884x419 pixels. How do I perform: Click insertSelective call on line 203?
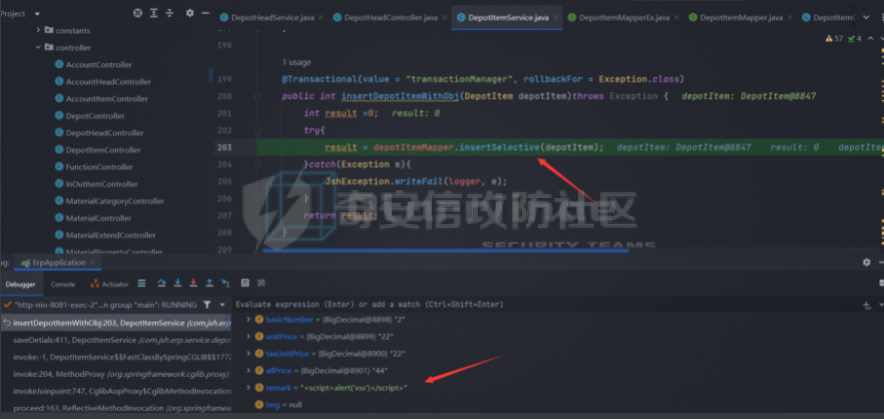499,148
